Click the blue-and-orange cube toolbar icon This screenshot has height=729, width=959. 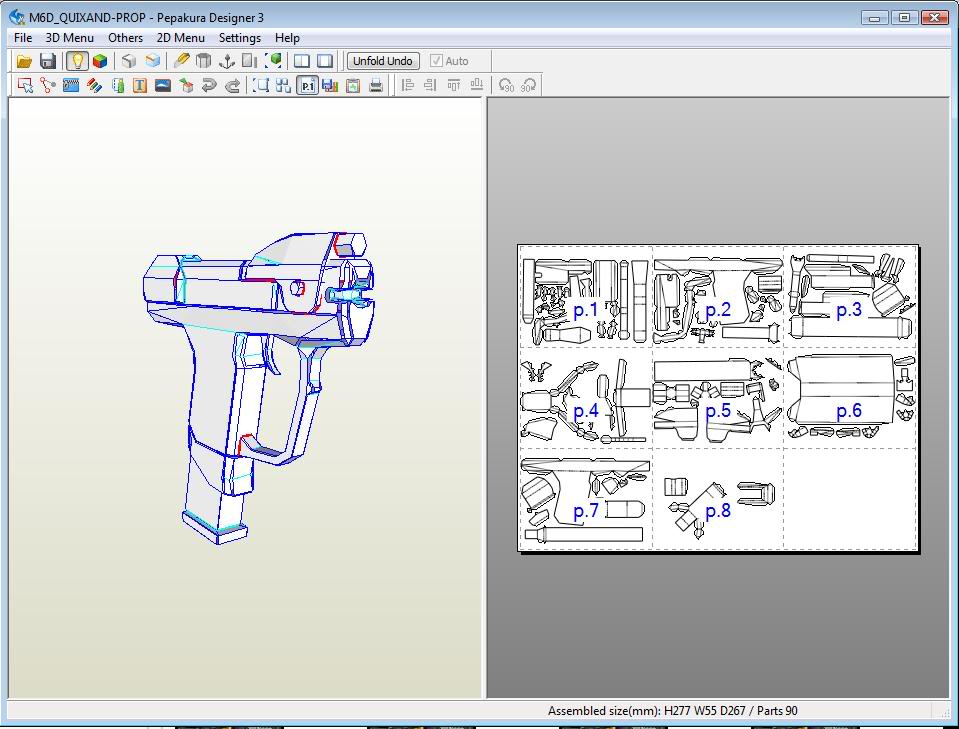153,61
